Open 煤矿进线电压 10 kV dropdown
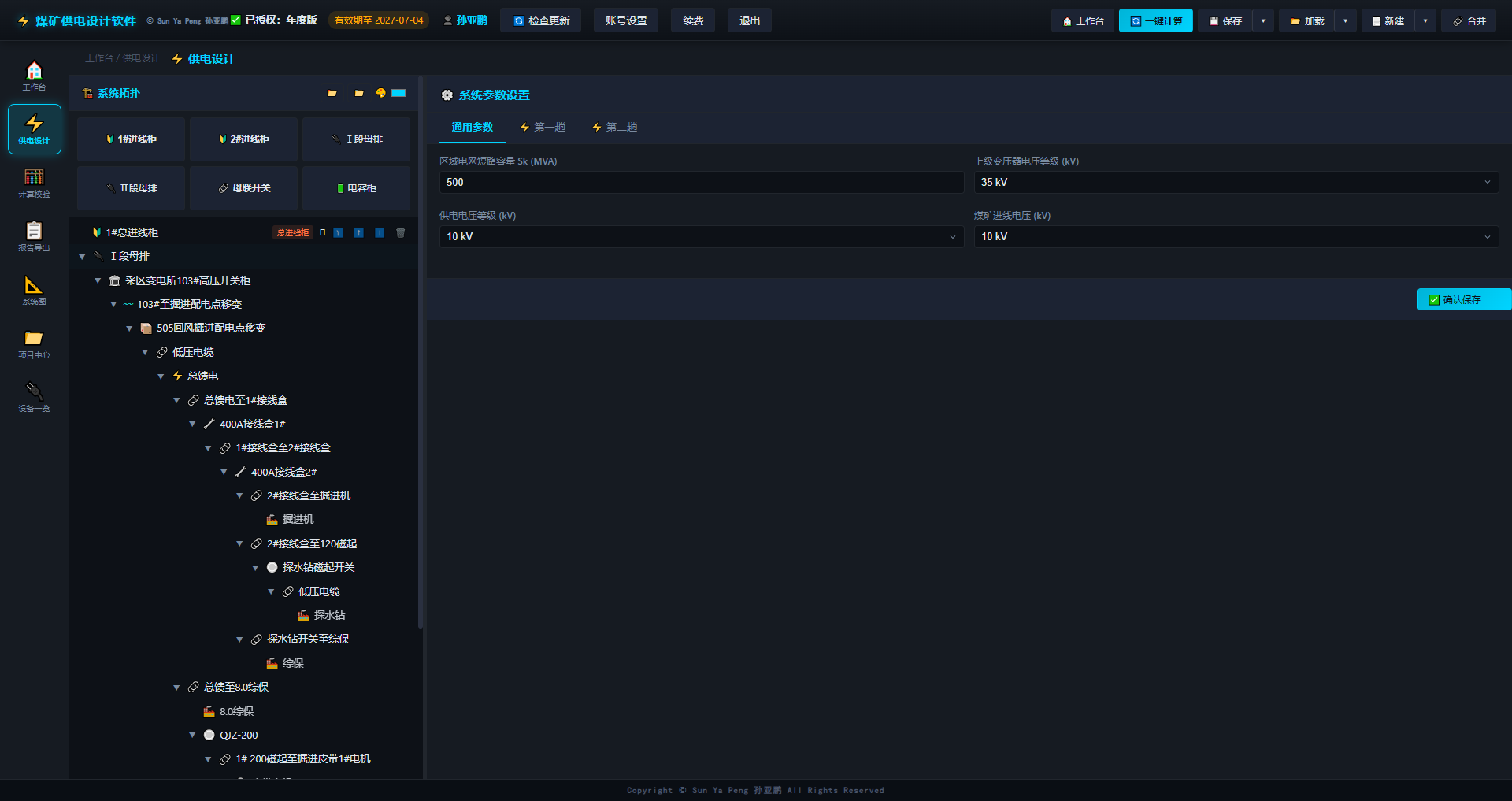This screenshot has width=1512, height=801. point(1236,236)
